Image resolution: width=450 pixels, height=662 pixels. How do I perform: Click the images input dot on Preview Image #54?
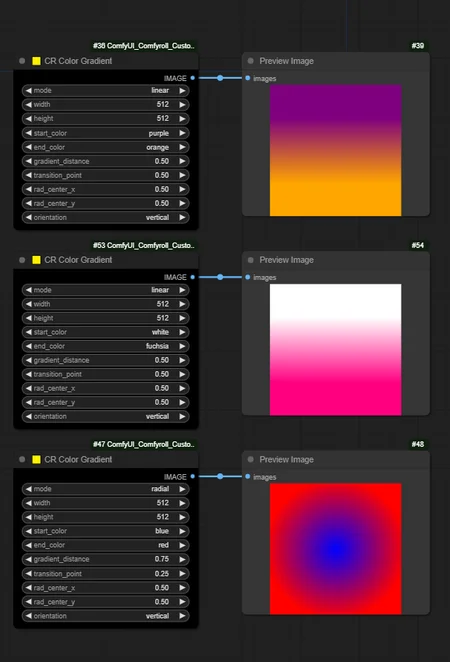coord(248,277)
